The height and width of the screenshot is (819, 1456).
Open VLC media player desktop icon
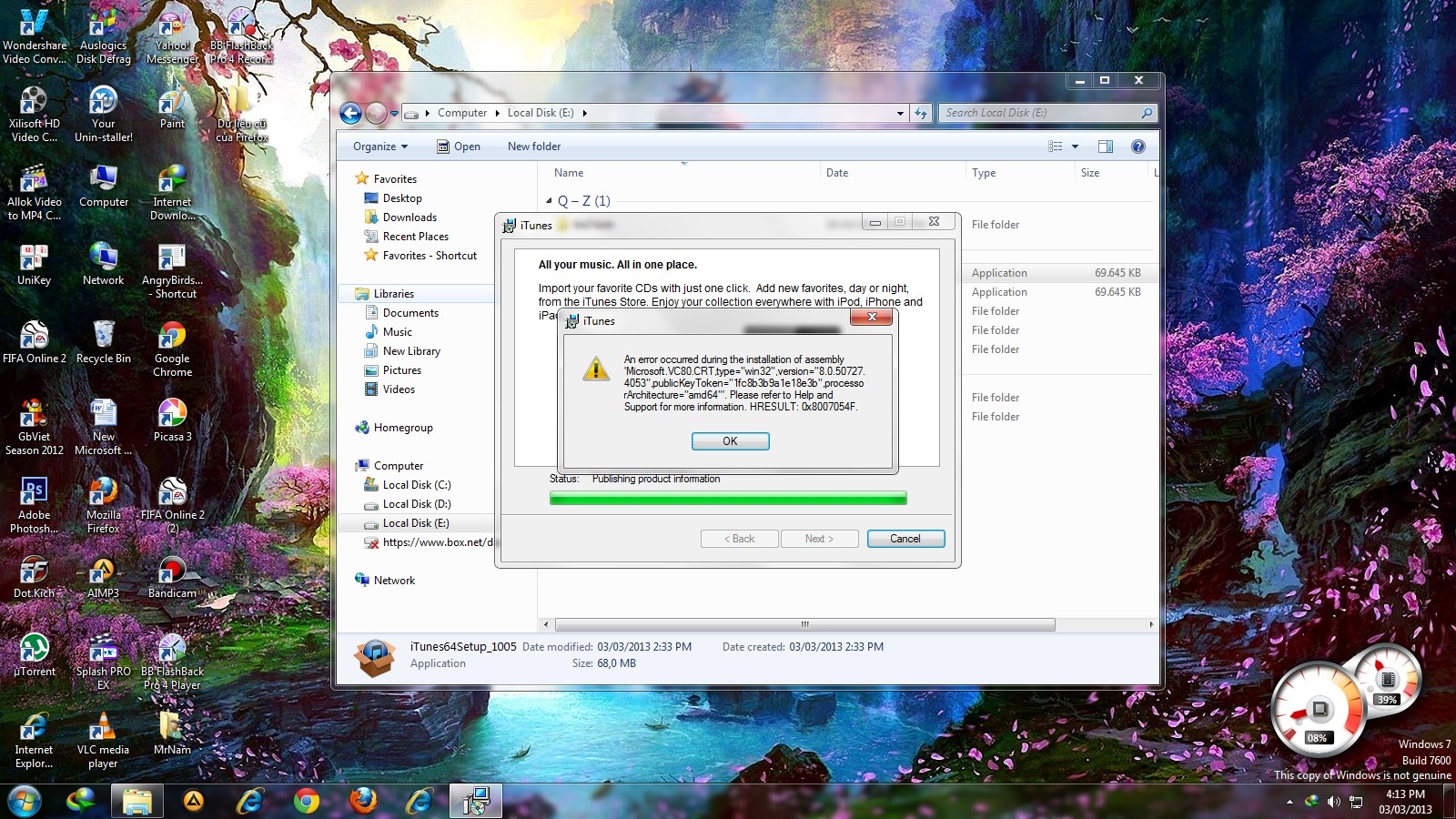point(104,741)
